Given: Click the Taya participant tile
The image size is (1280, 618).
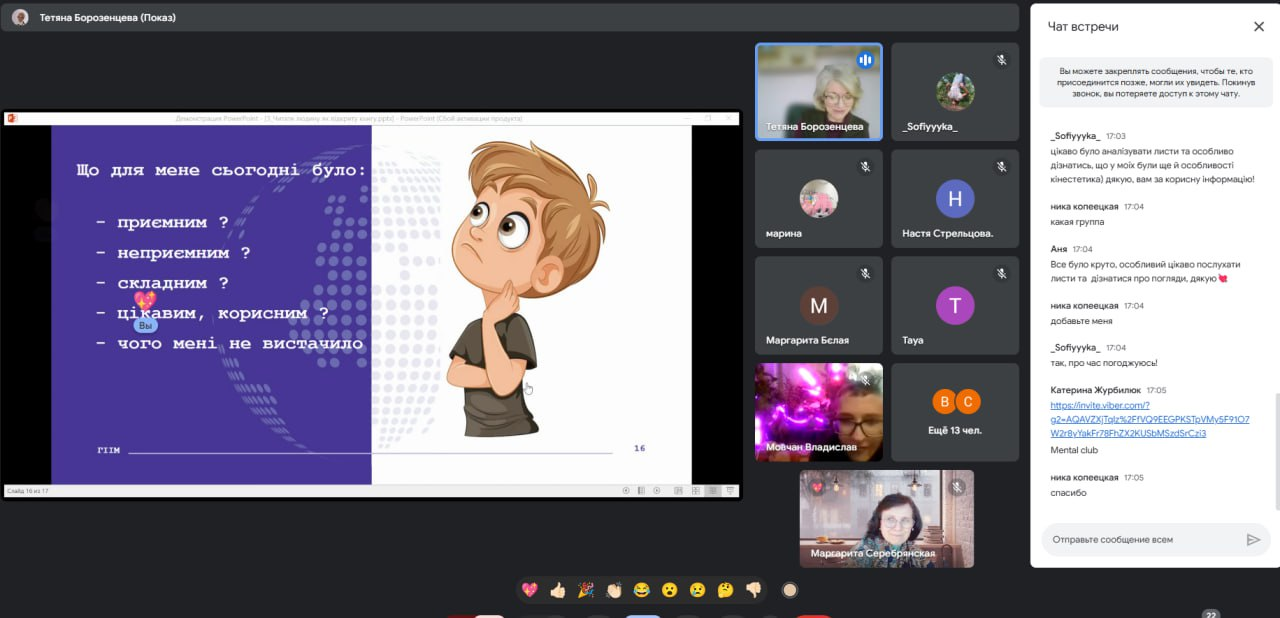Looking at the screenshot, I should coord(954,305).
